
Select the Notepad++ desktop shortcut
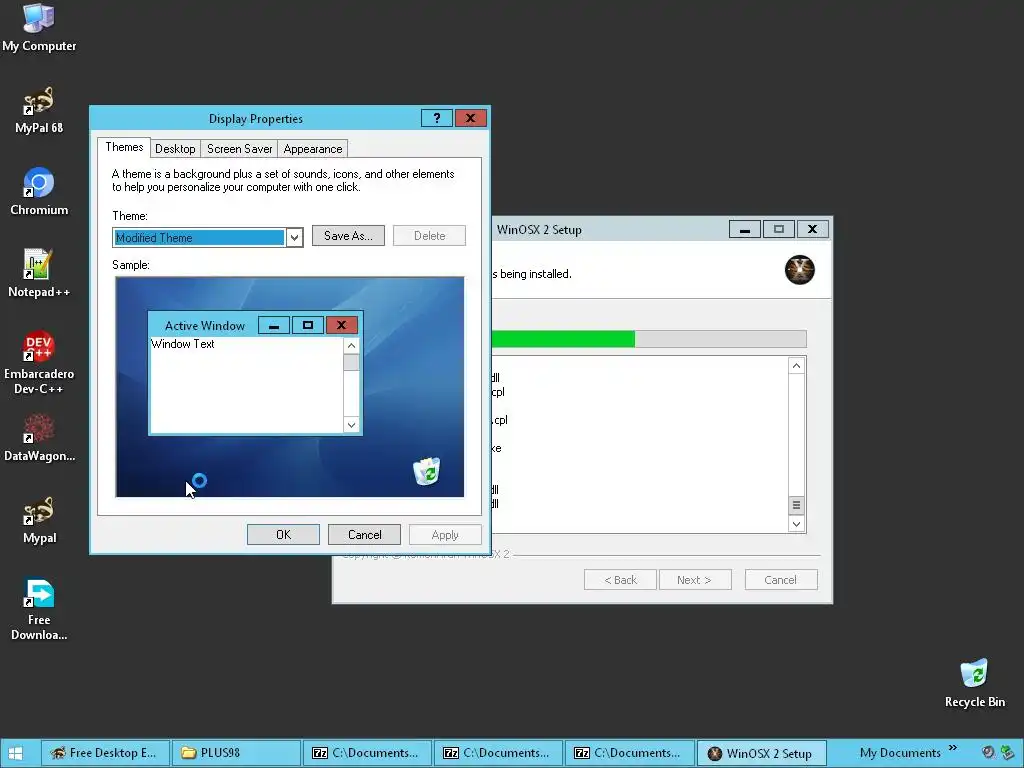click(39, 274)
